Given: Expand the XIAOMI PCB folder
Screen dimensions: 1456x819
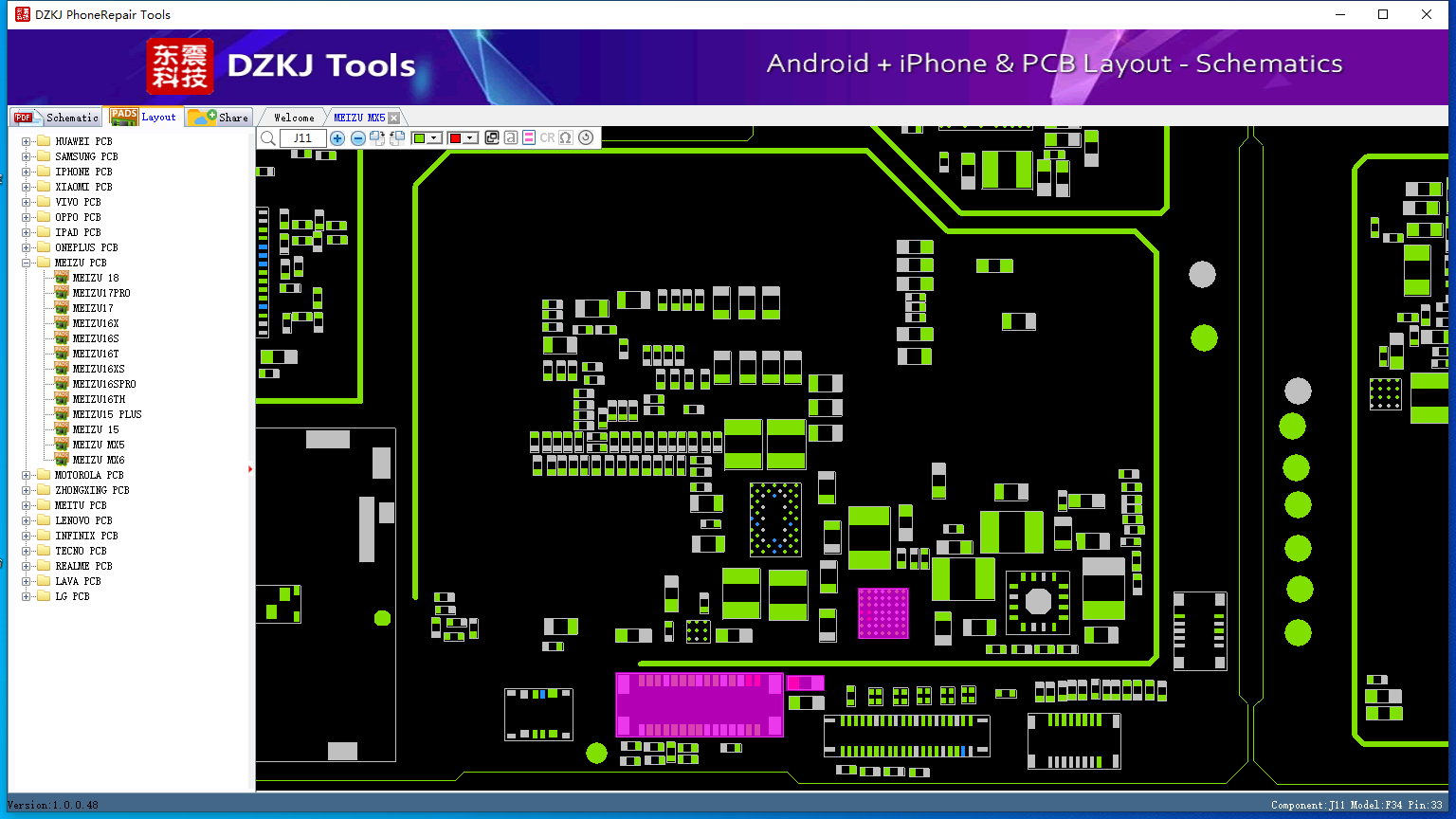Looking at the screenshot, I should click(x=27, y=187).
